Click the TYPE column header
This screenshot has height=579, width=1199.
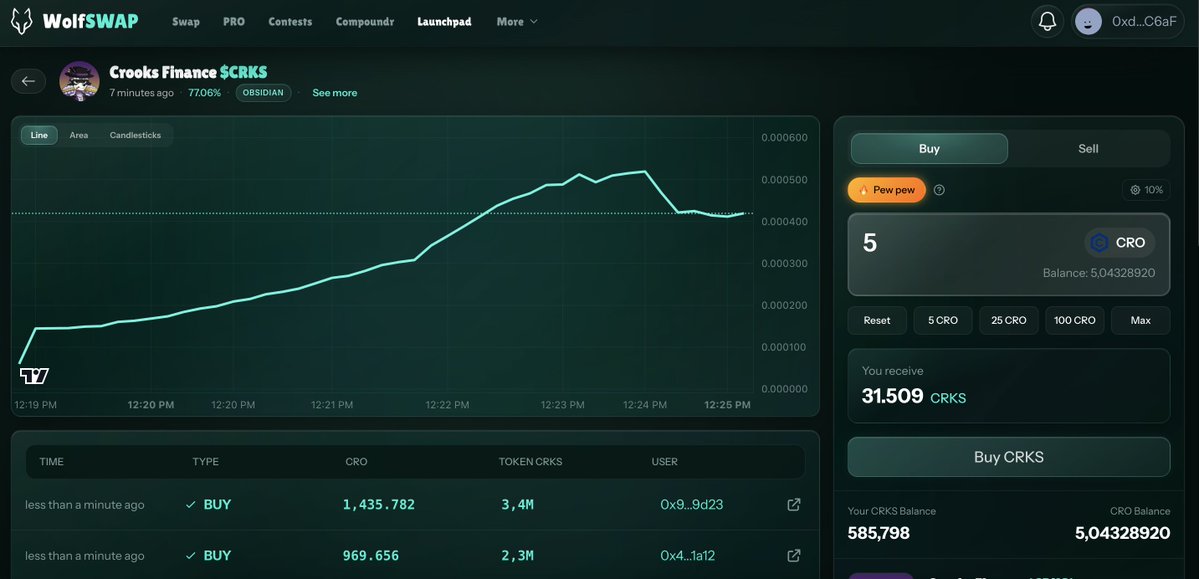(x=205, y=462)
